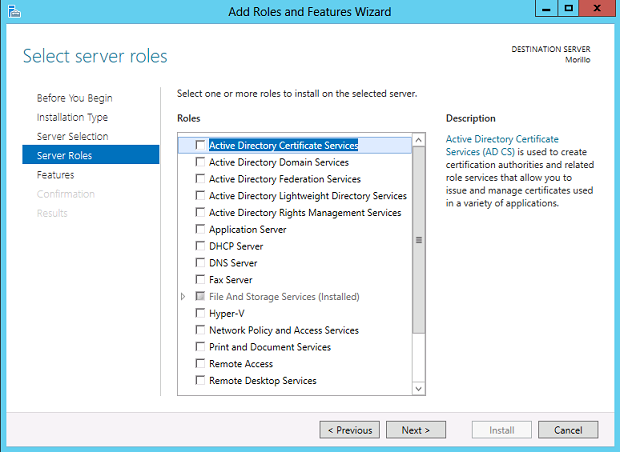Close the Add Roles and Features Wizard

pyautogui.click(x=597, y=8)
